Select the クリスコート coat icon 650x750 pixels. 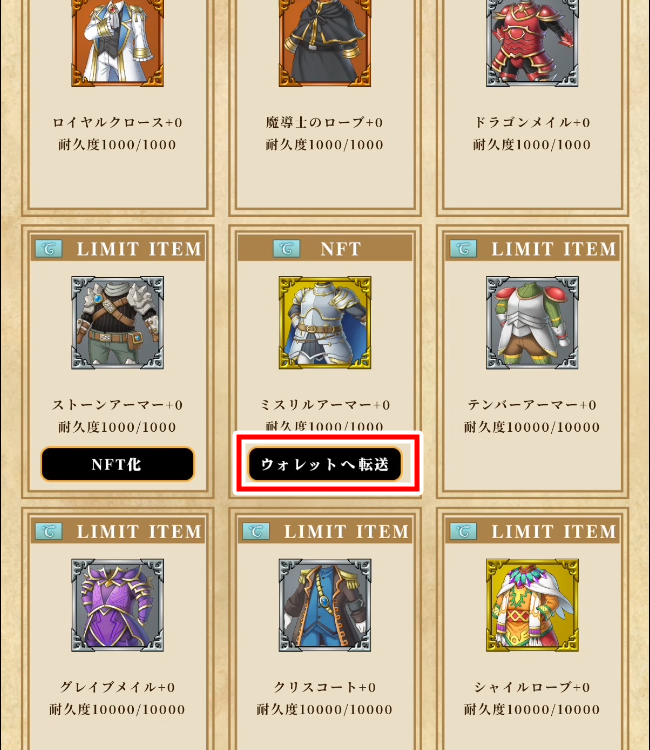(x=325, y=605)
